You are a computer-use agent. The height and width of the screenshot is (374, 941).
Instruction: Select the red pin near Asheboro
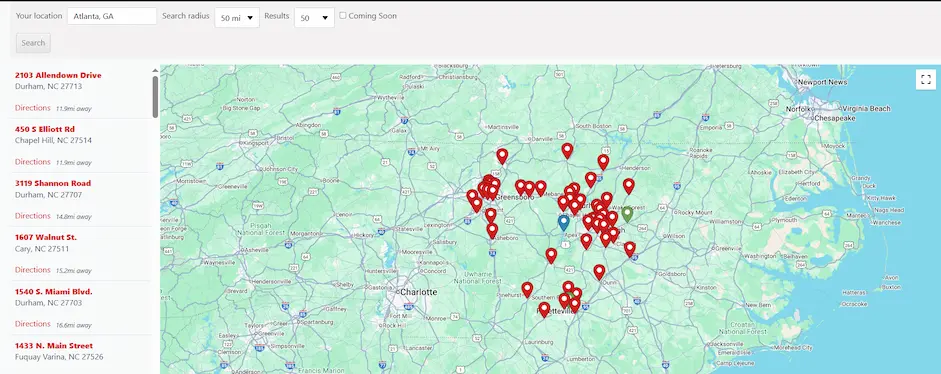pyautogui.click(x=493, y=231)
